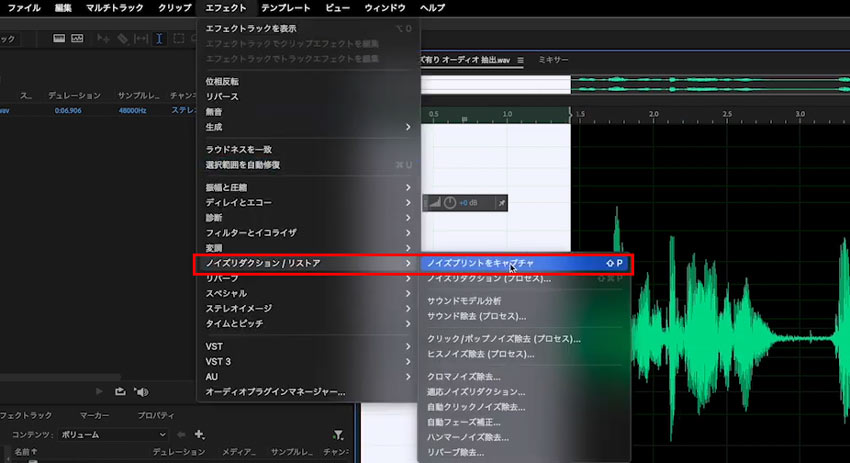Click the preview Play button in Files panel

[x=99, y=391]
